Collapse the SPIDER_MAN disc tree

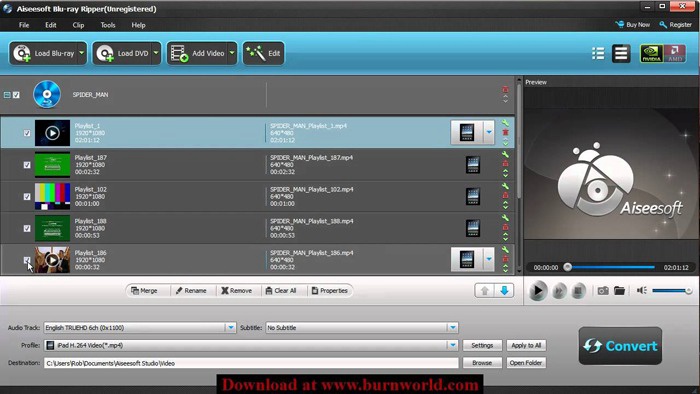click(7, 95)
